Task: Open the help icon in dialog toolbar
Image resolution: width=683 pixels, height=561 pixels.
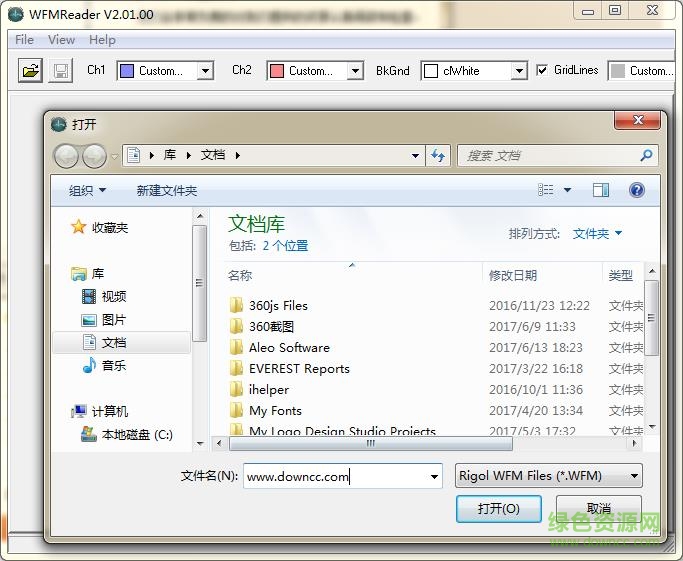Action: 637,190
